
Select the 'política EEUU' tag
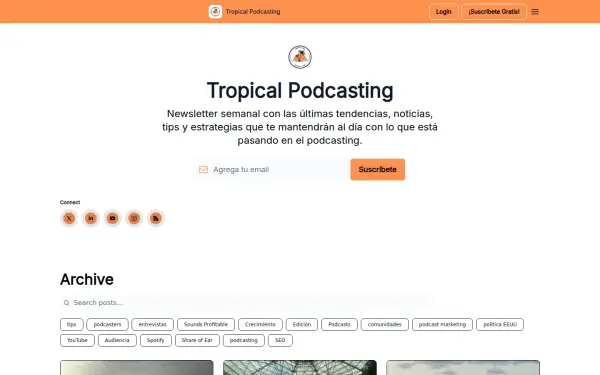[500, 324]
